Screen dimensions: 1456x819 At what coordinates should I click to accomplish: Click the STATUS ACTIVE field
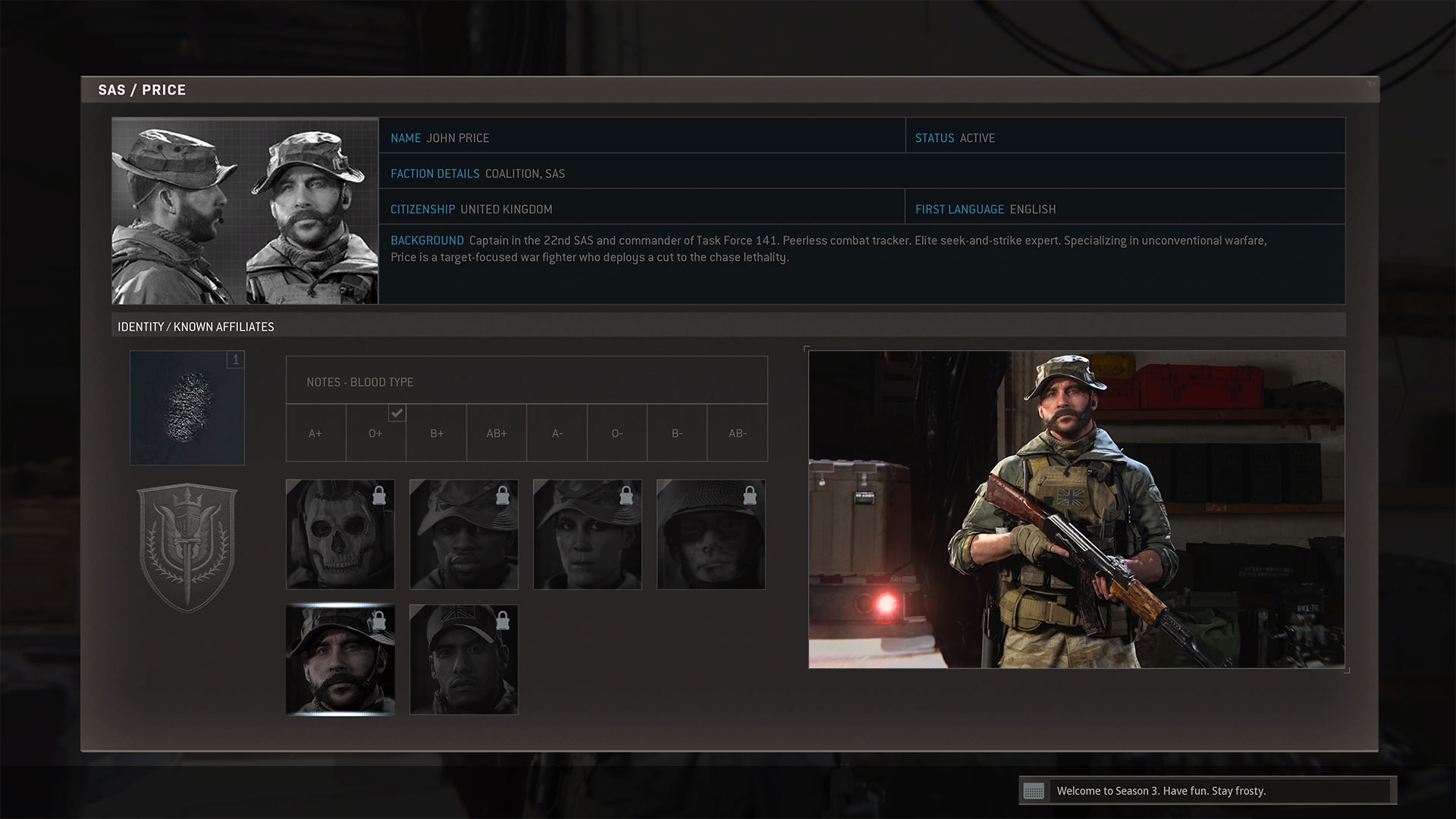pos(1125,136)
